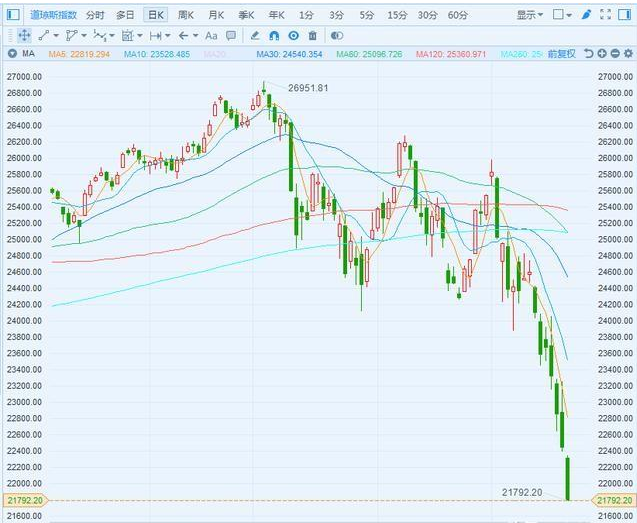Switch to 5分 five-minute chart
This screenshot has width=637, height=523.
[366, 15]
